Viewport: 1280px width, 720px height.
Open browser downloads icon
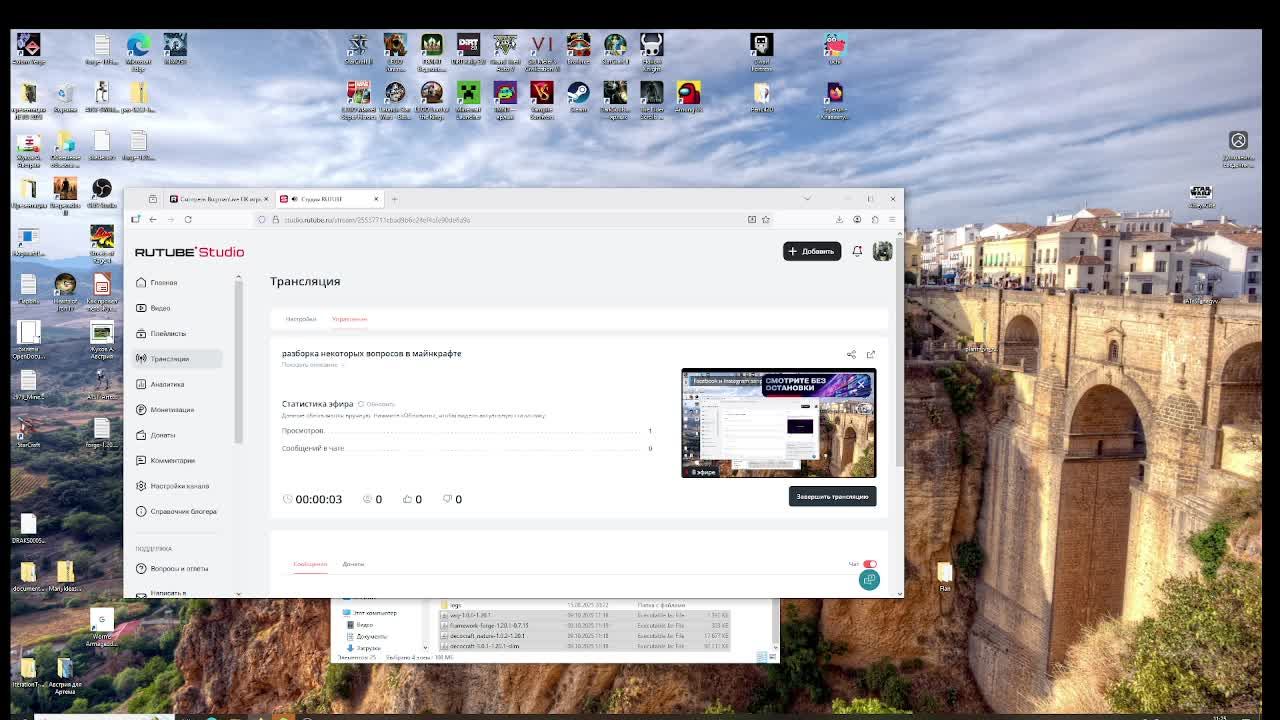click(839, 220)
